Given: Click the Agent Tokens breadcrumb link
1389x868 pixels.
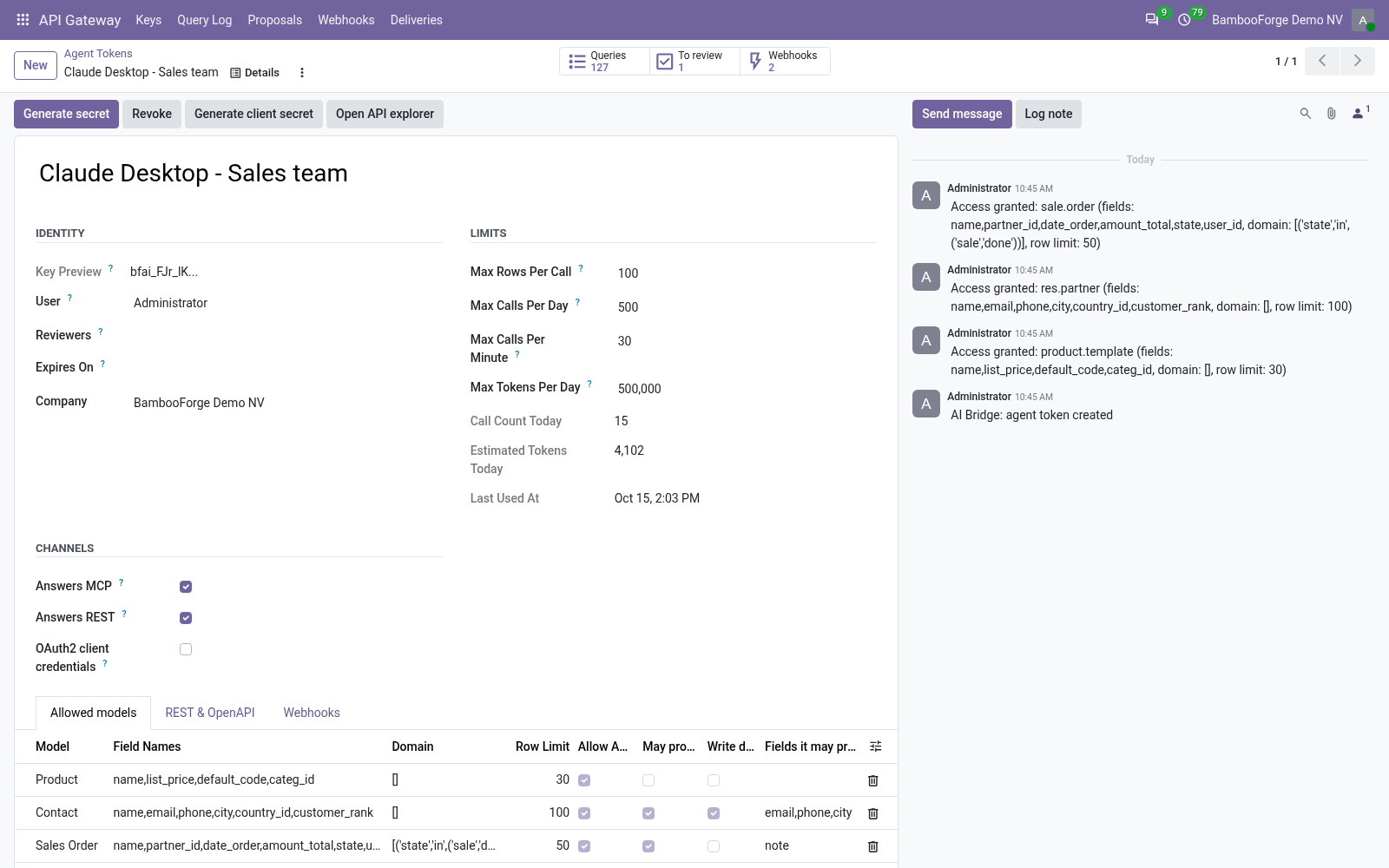Looking at the screenshot, I should (x=98, y=54).
